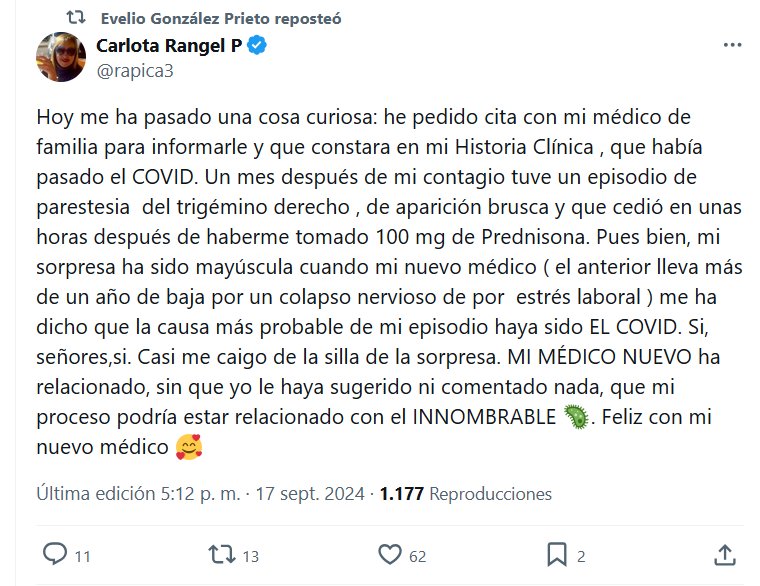
Task: Open the three-dot more options menu
Action: pos(732,47)
